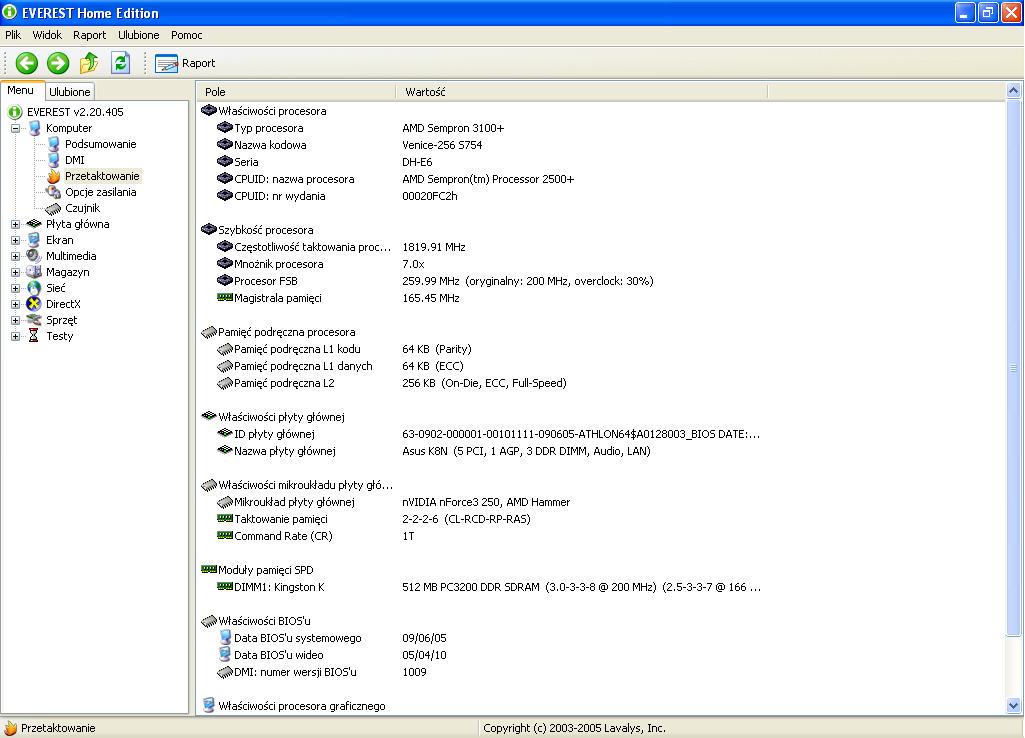Open the Pomoc menu
Screen dimensions: 1025x738
tap(186, 35)
